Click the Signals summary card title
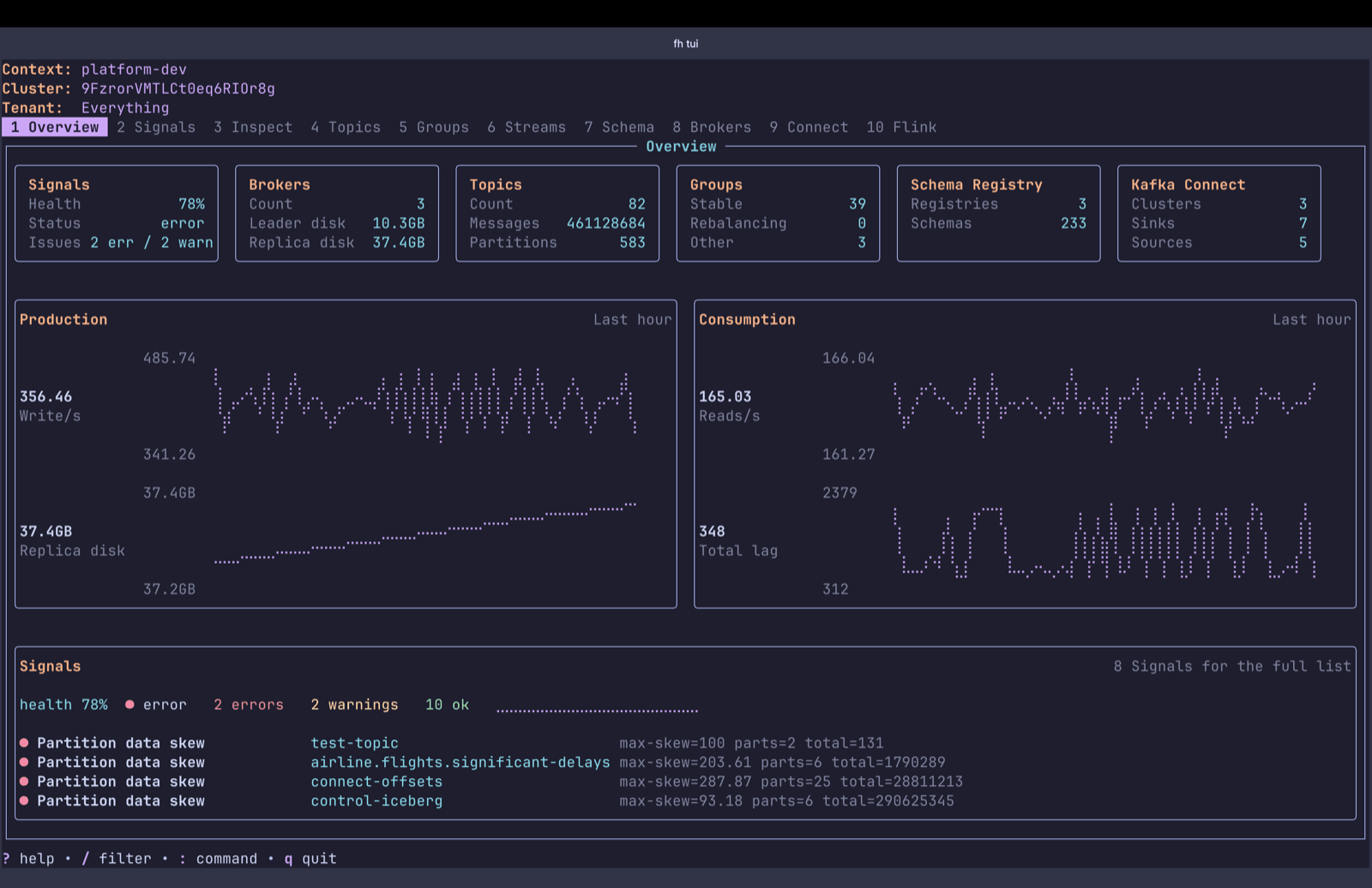Viewport: 1372px width, 888px height. pyautogui.click(x=59, y=184)
